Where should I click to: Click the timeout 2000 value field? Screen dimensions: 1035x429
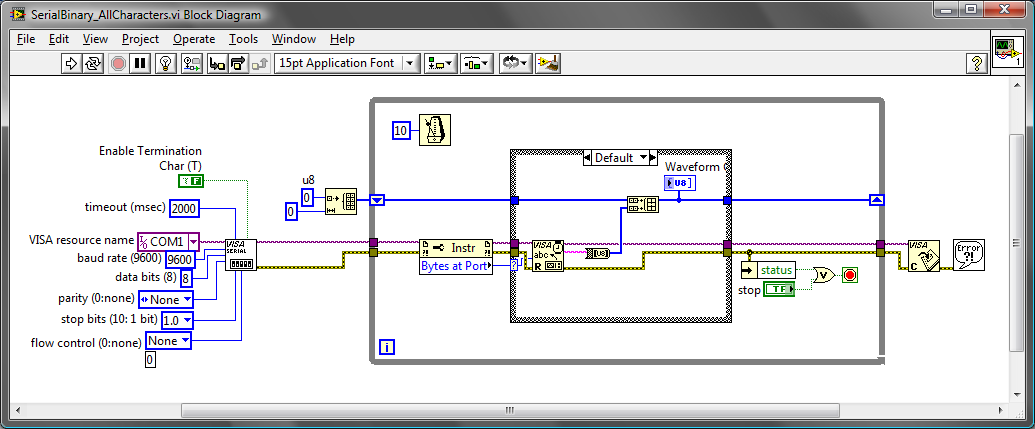184,208
